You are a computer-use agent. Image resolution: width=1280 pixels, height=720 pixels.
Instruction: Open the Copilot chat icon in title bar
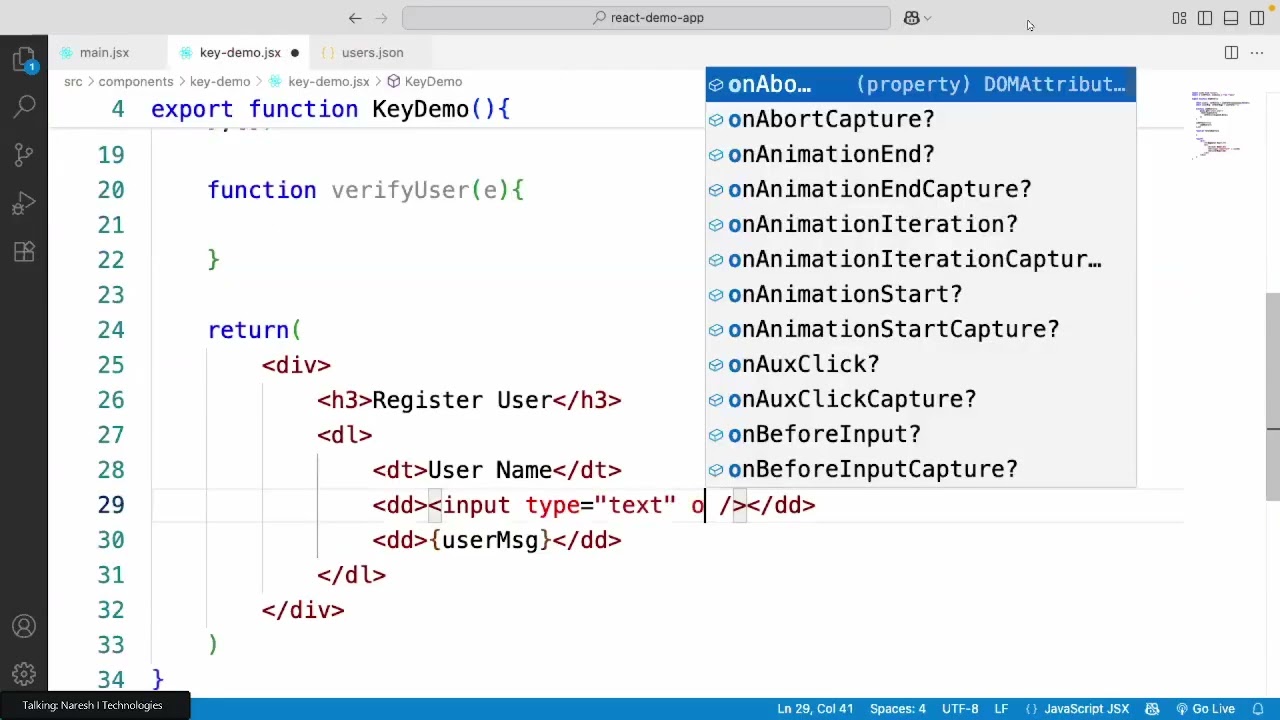coord(911,18)
